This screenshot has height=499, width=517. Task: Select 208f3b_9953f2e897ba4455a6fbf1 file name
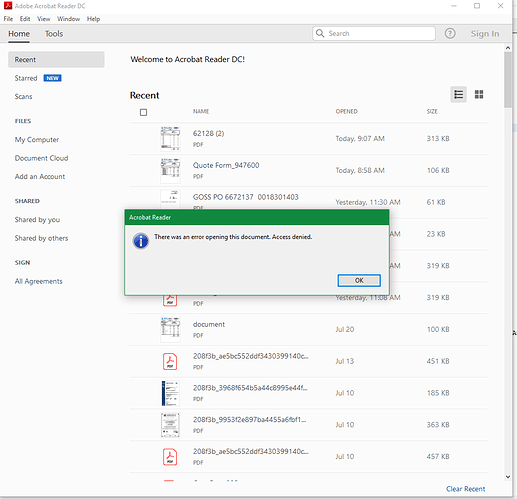pyautogui.click(x=249, y=420)
